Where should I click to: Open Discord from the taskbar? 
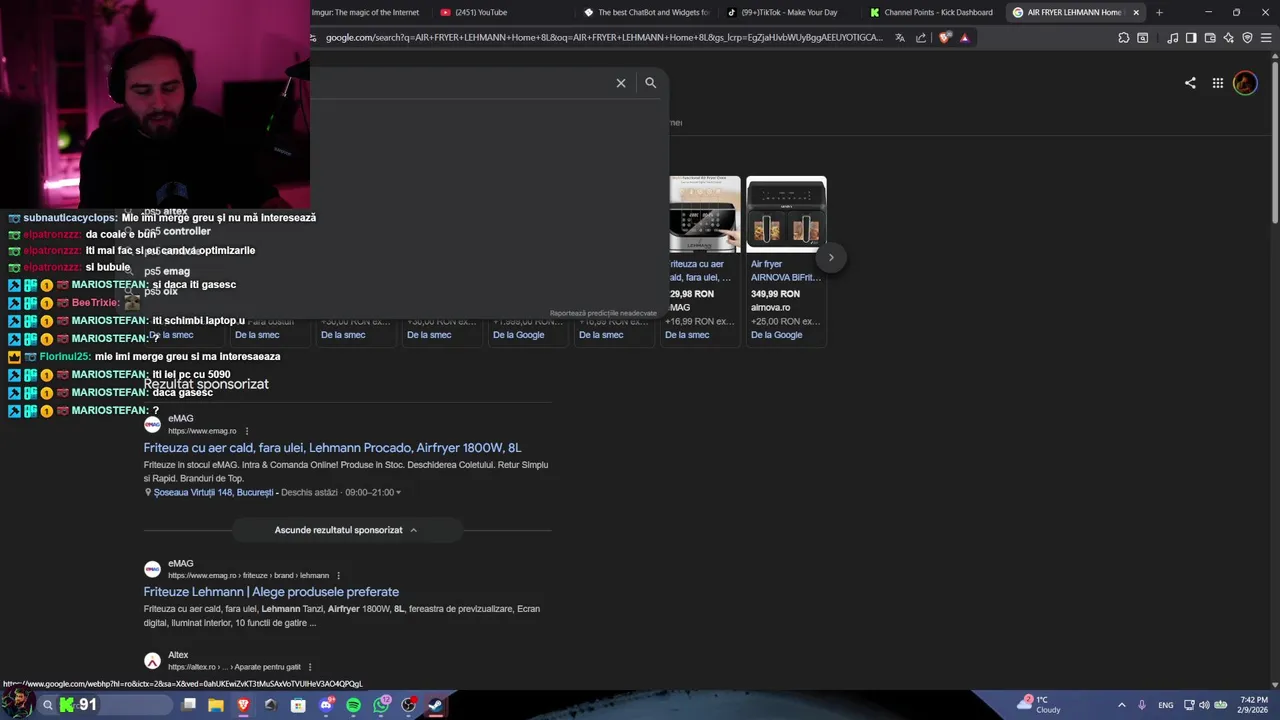click(326, 705)
